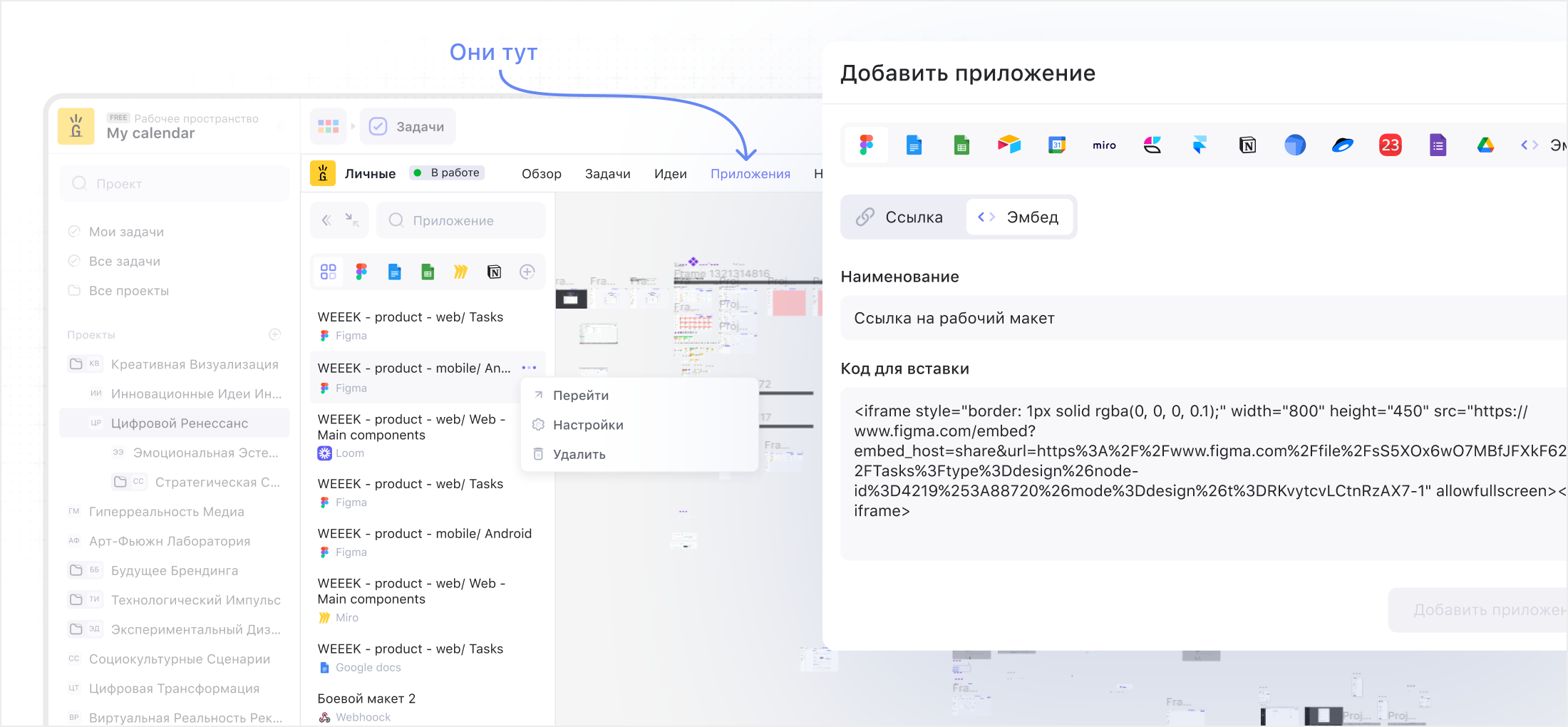
Task: Open the Приложения tab
Action: (751, 173)
